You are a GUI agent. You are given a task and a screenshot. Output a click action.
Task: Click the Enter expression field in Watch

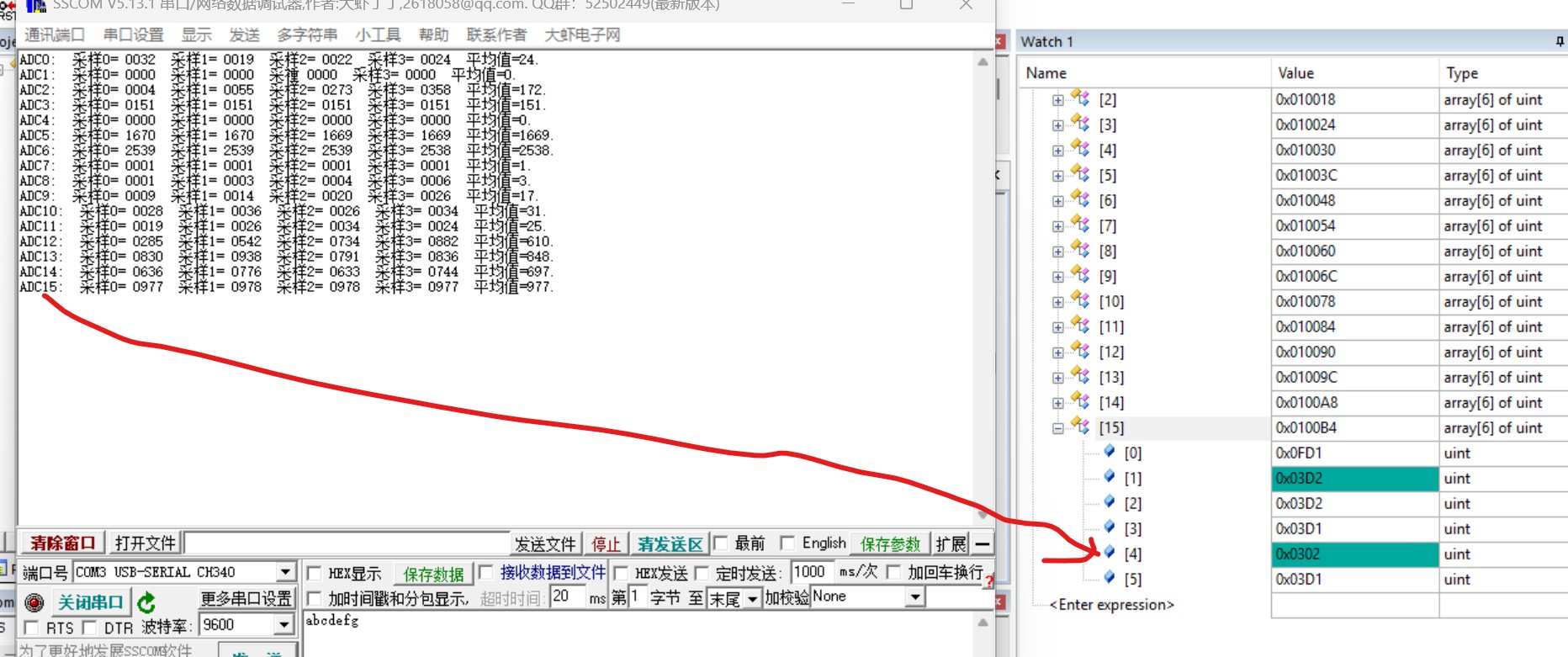pos(1111,604)
